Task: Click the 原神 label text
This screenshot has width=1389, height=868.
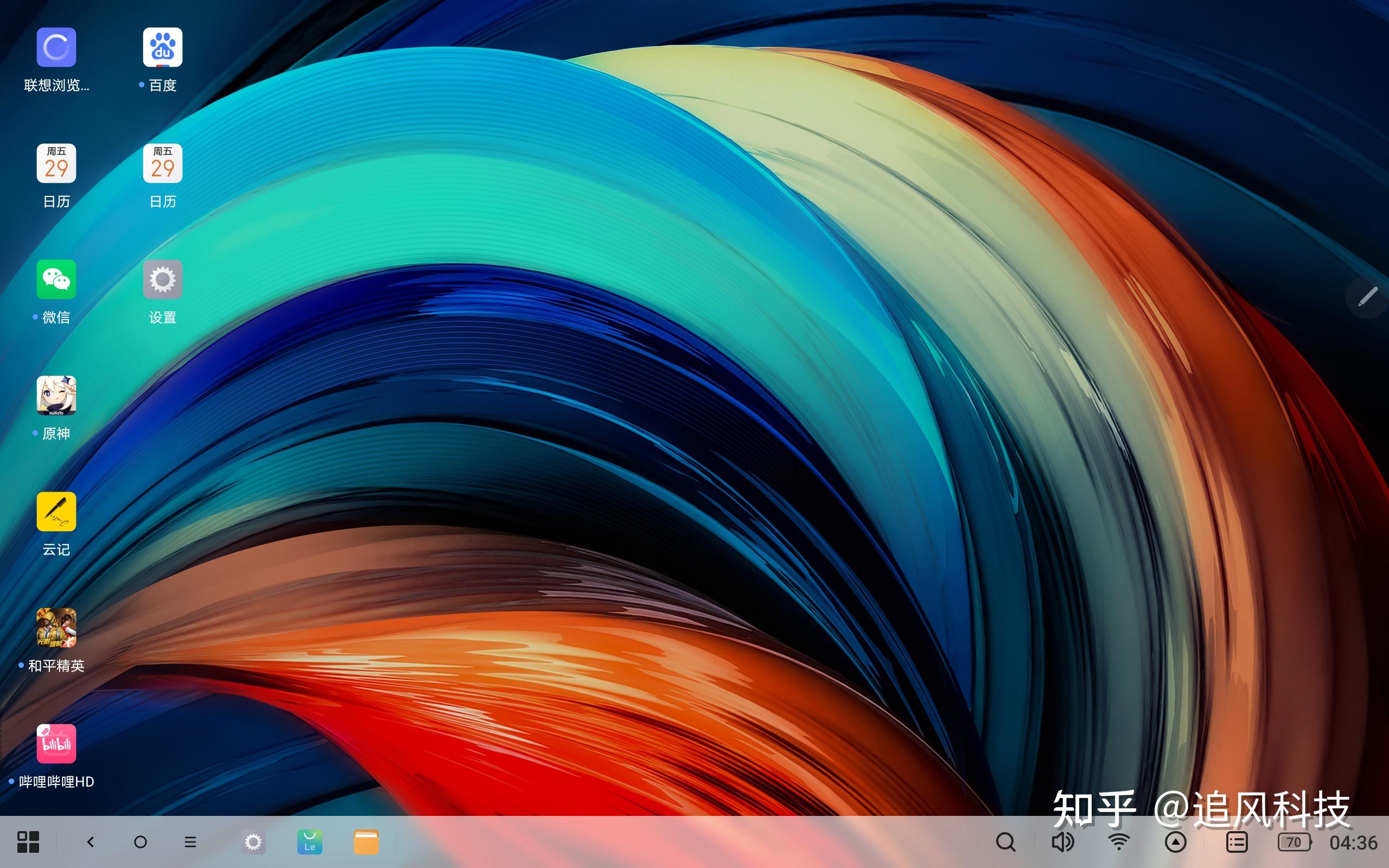Action: (x=56, y=433)
